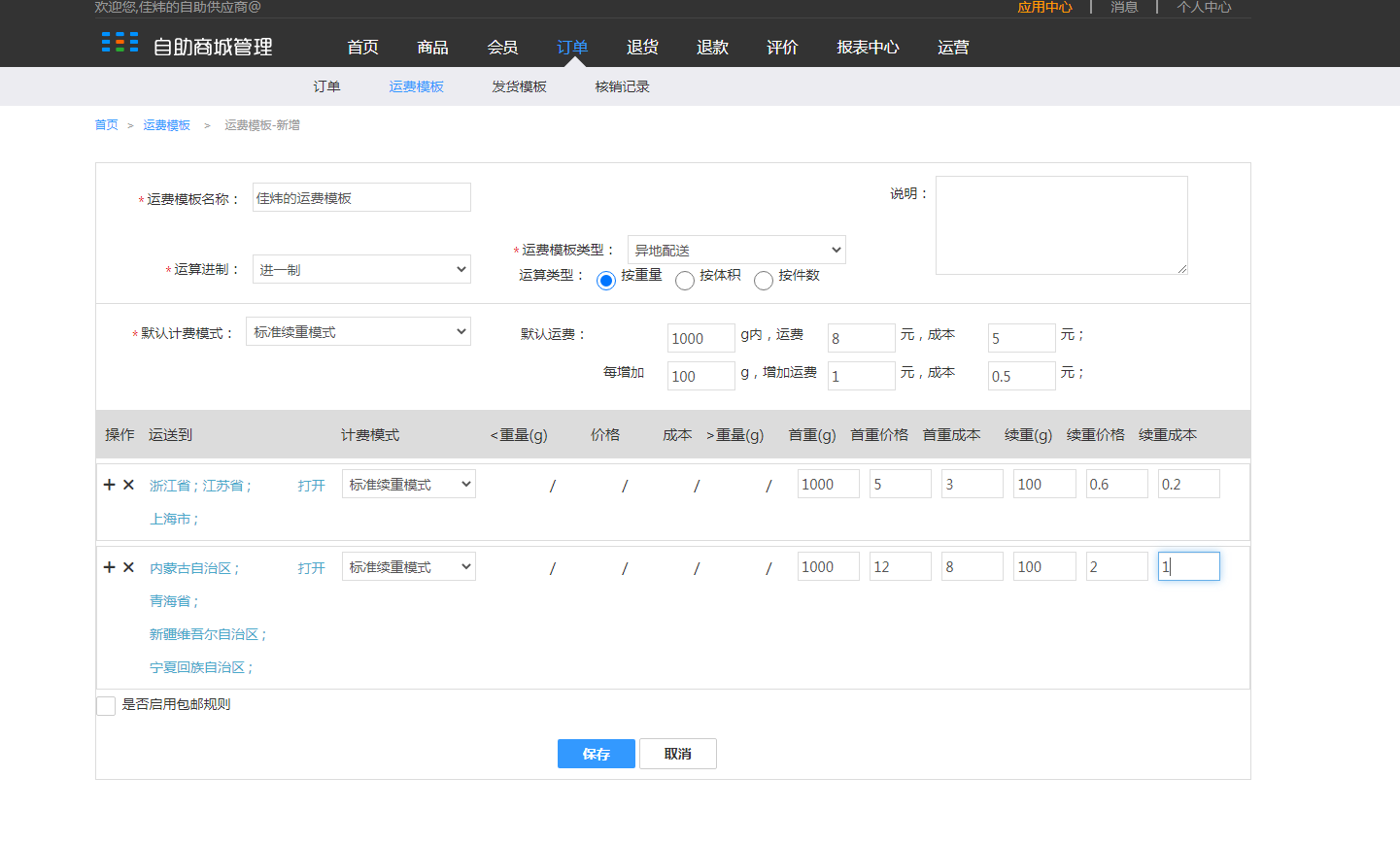Click 取消 button
The height and width of the screenshot is (845, 1400).
pos(678,754)
